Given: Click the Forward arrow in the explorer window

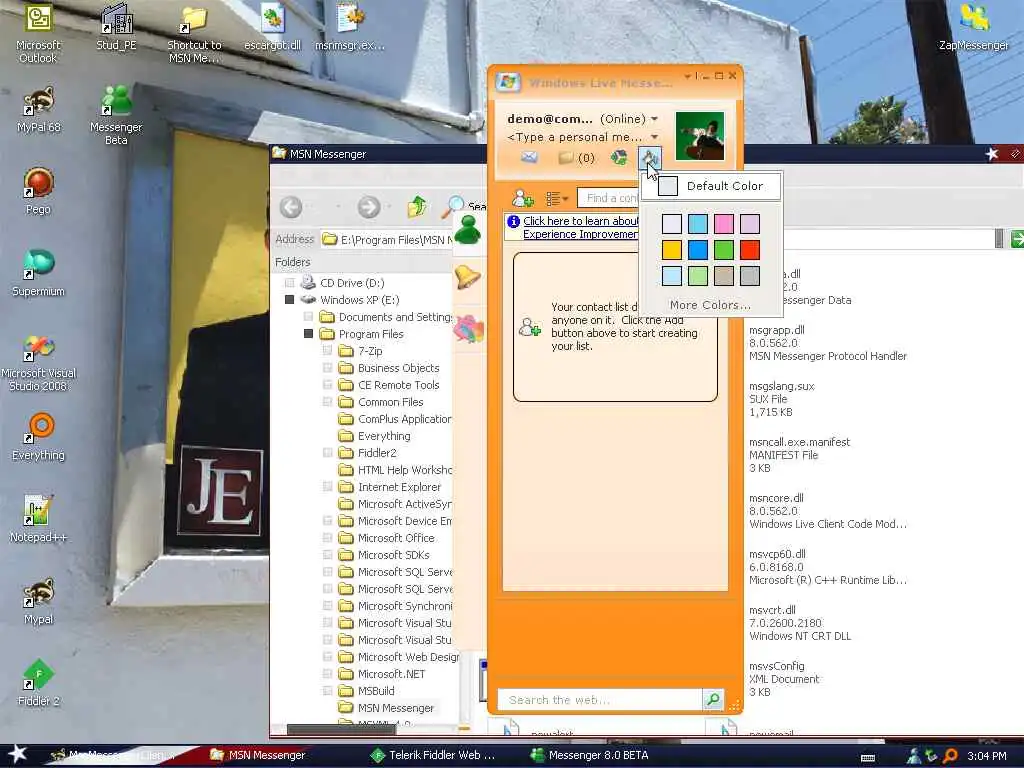Looking at the screenshot, I should click(x=369, y=208).
